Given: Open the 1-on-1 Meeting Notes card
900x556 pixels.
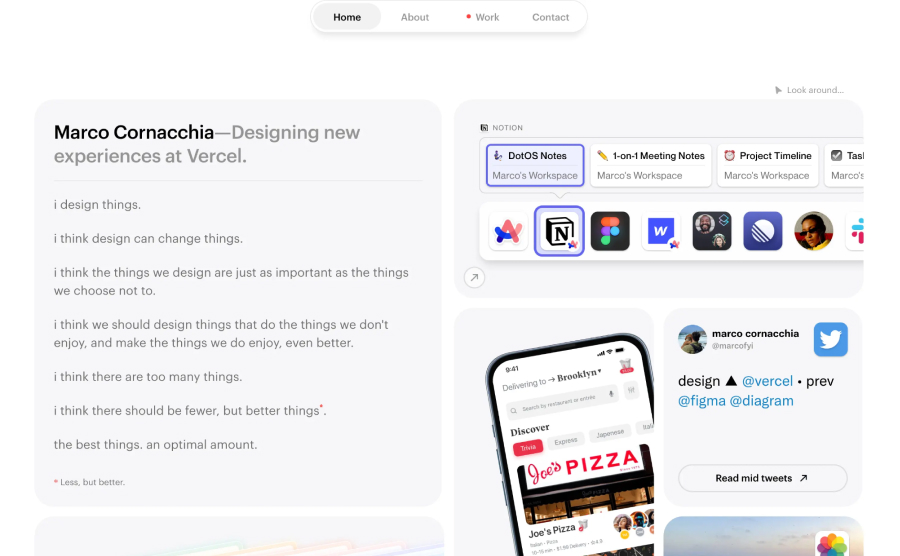Looking at the screenshot, I should coord(650,165).
